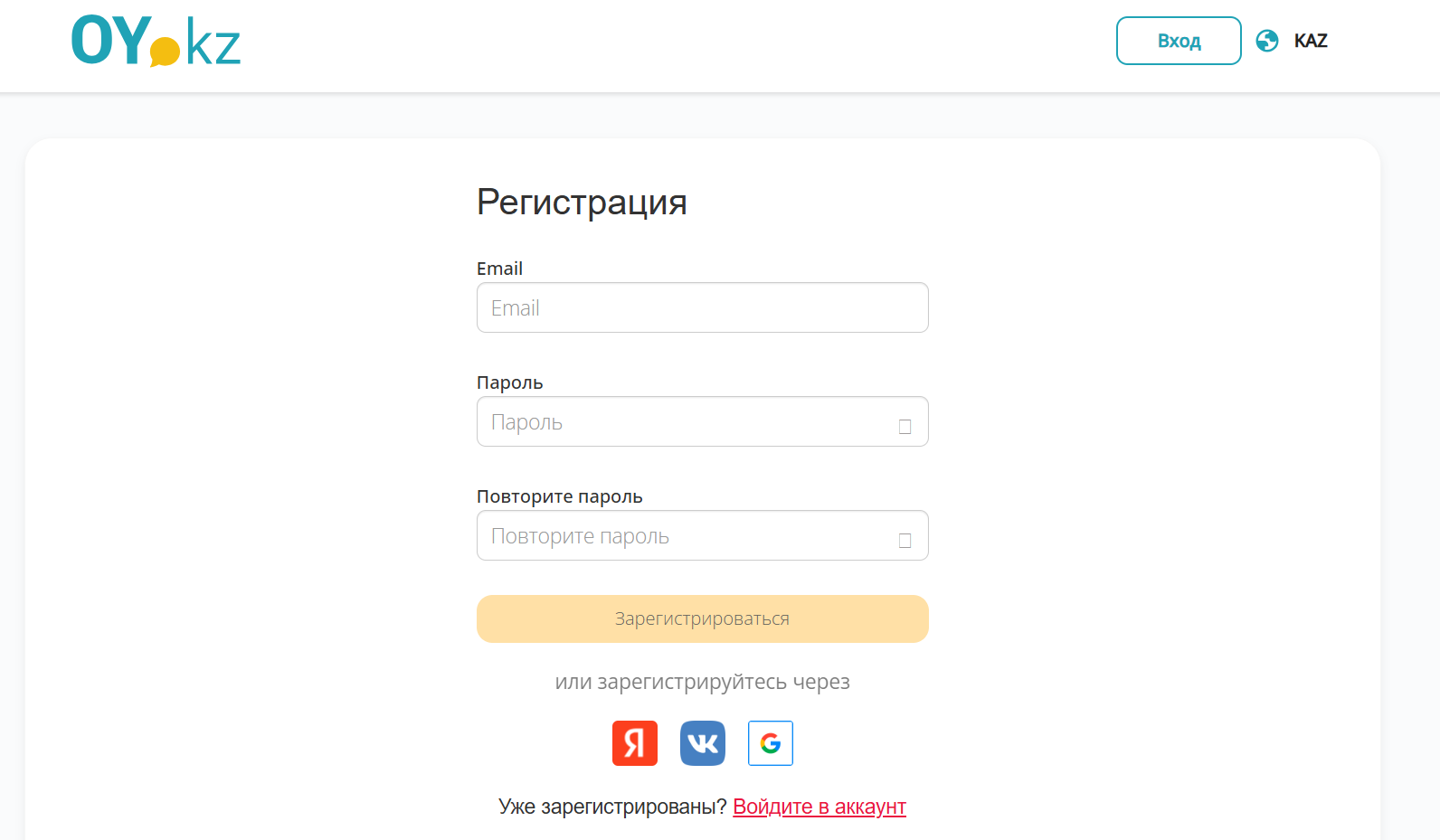The width and height of the screenshot is (1440, 840).
Task: Register via VK
Action: click(x=703, y=743)
